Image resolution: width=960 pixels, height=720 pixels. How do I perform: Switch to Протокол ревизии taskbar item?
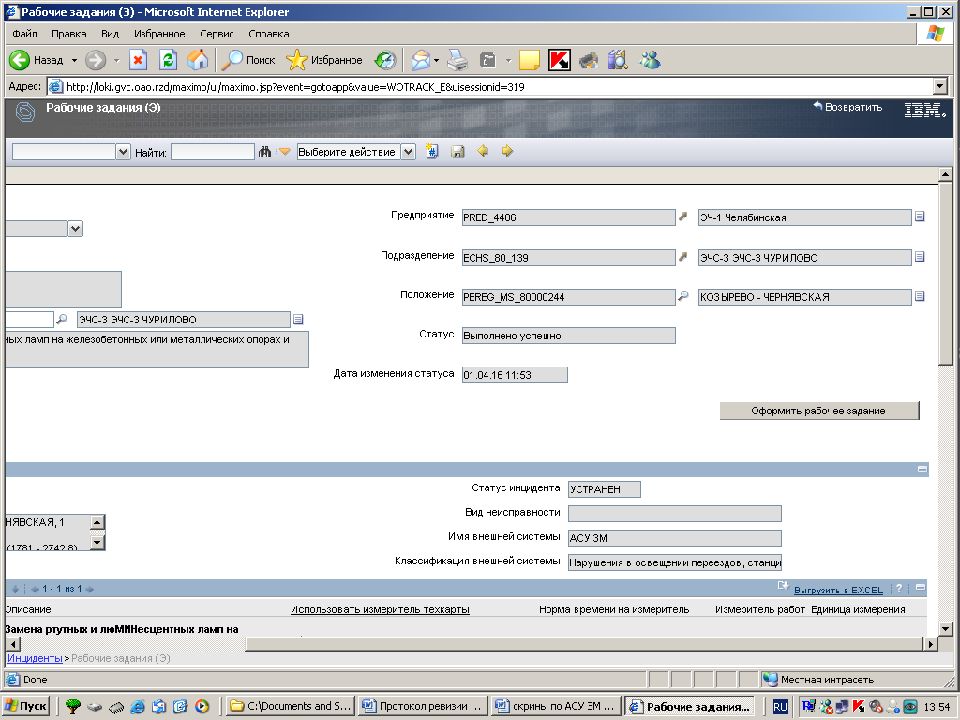point(422,706)
